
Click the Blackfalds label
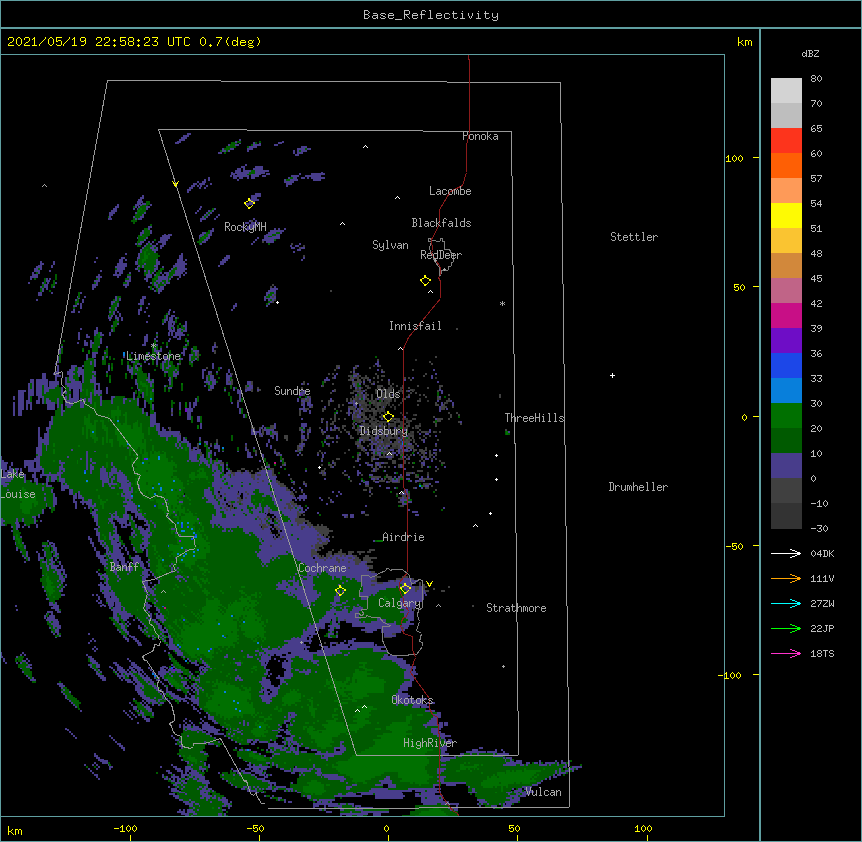(441, 223)
